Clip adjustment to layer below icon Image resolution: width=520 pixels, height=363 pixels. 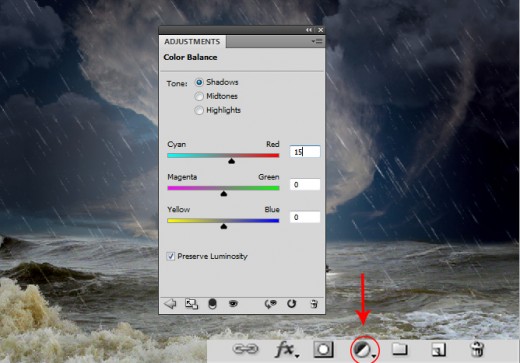click(x=212, y=304)
